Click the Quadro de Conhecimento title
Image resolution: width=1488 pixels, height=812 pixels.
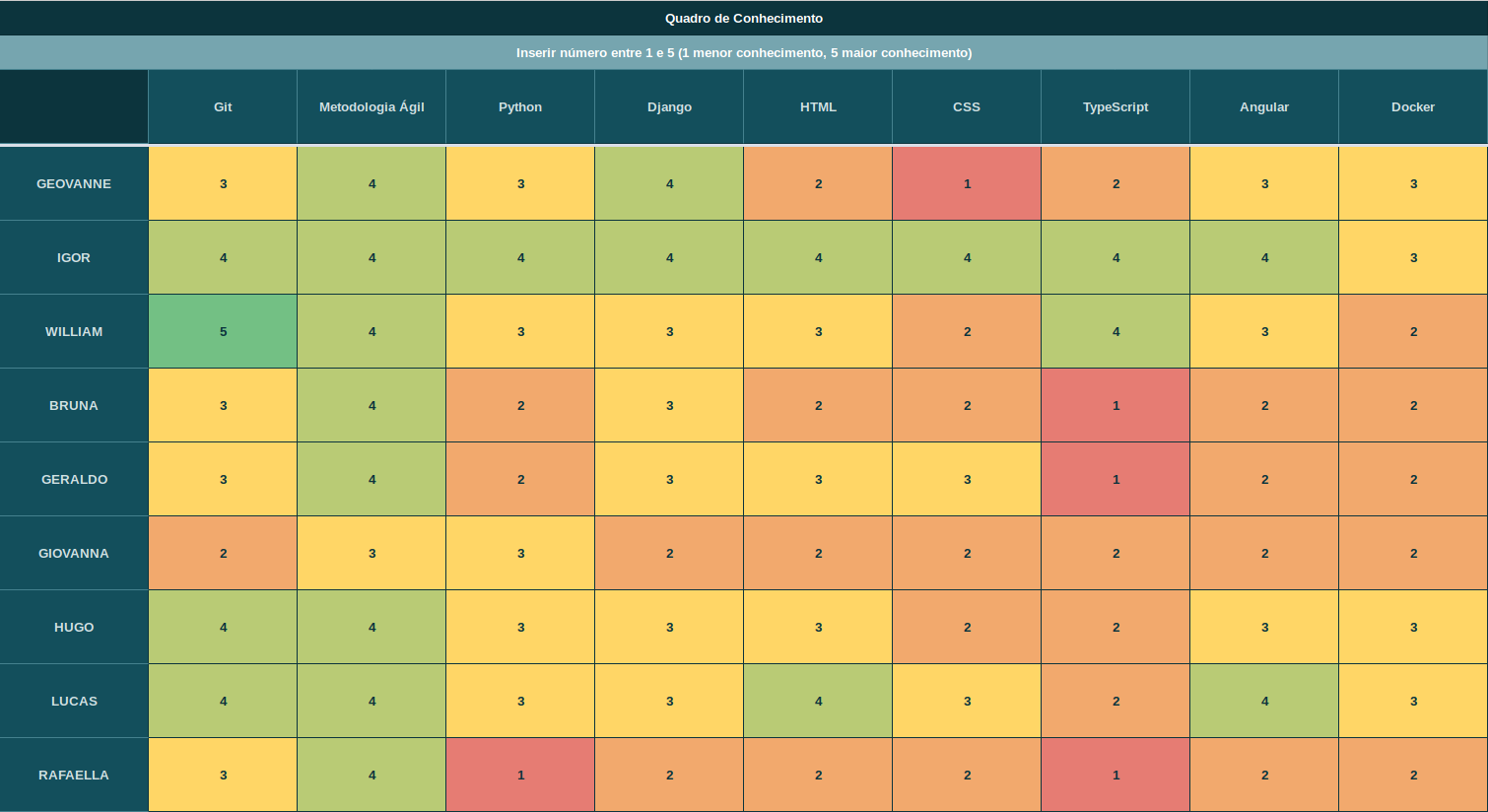pyautogui.click(x=744, y=18)
